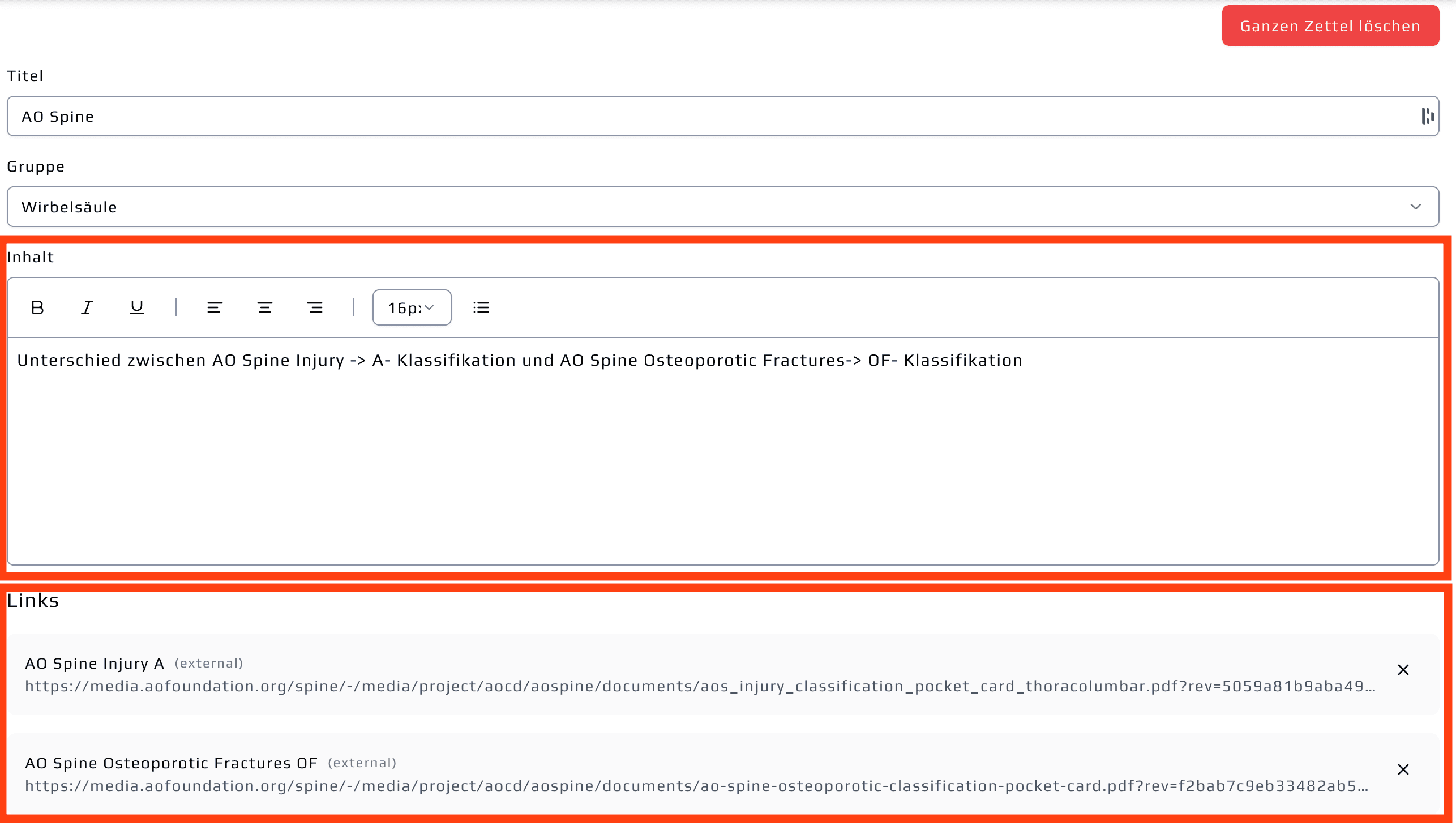1456x830 pixels.
Task: Open the AO Spine Injury A URL
Action: (700, 686)
